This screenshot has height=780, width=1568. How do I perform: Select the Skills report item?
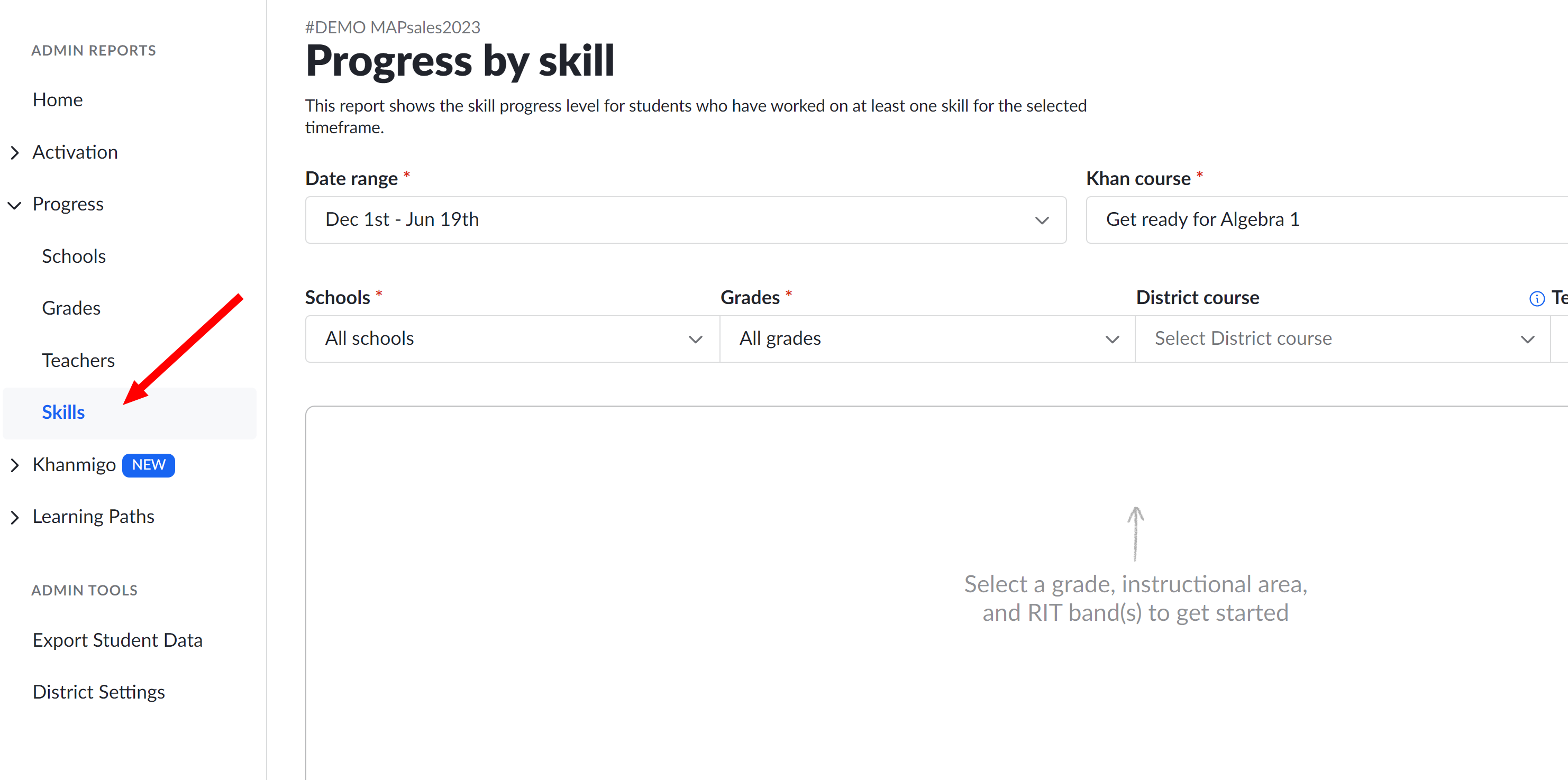tap(63, 412)
